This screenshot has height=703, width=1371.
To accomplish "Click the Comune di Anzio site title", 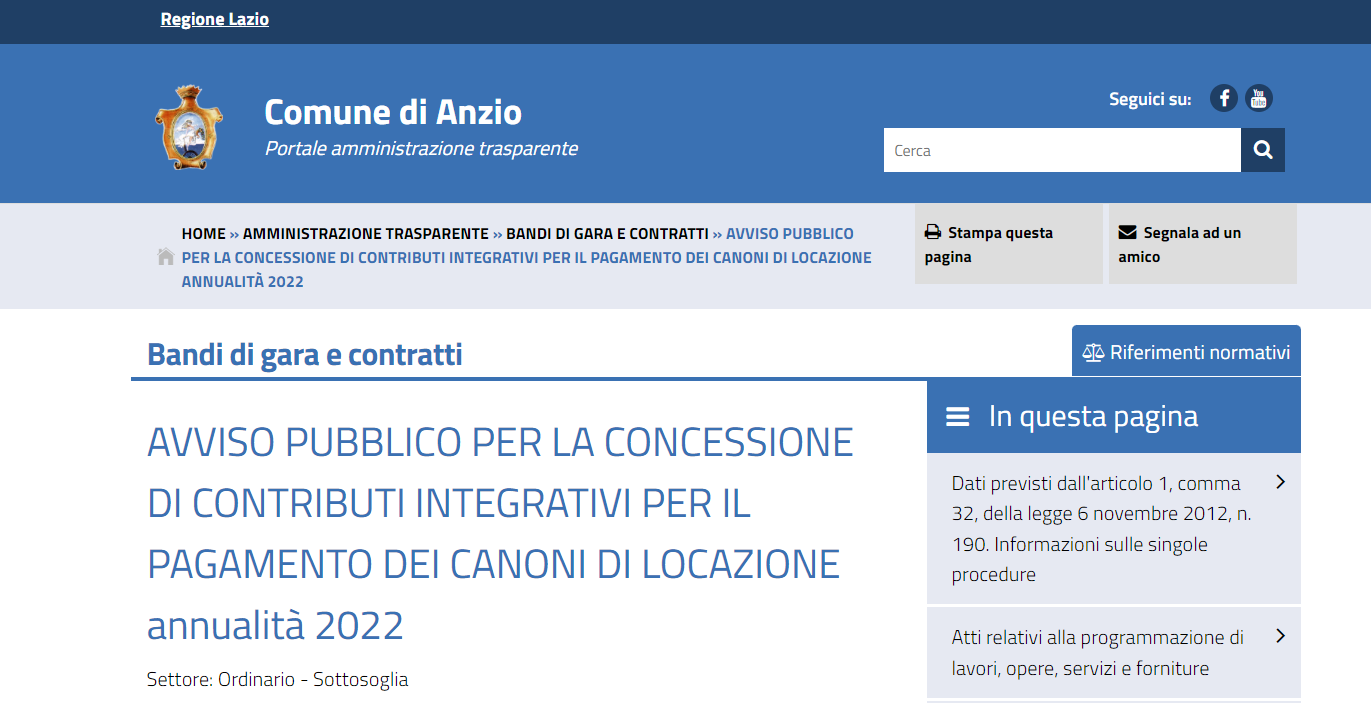I will click(393, 111).
